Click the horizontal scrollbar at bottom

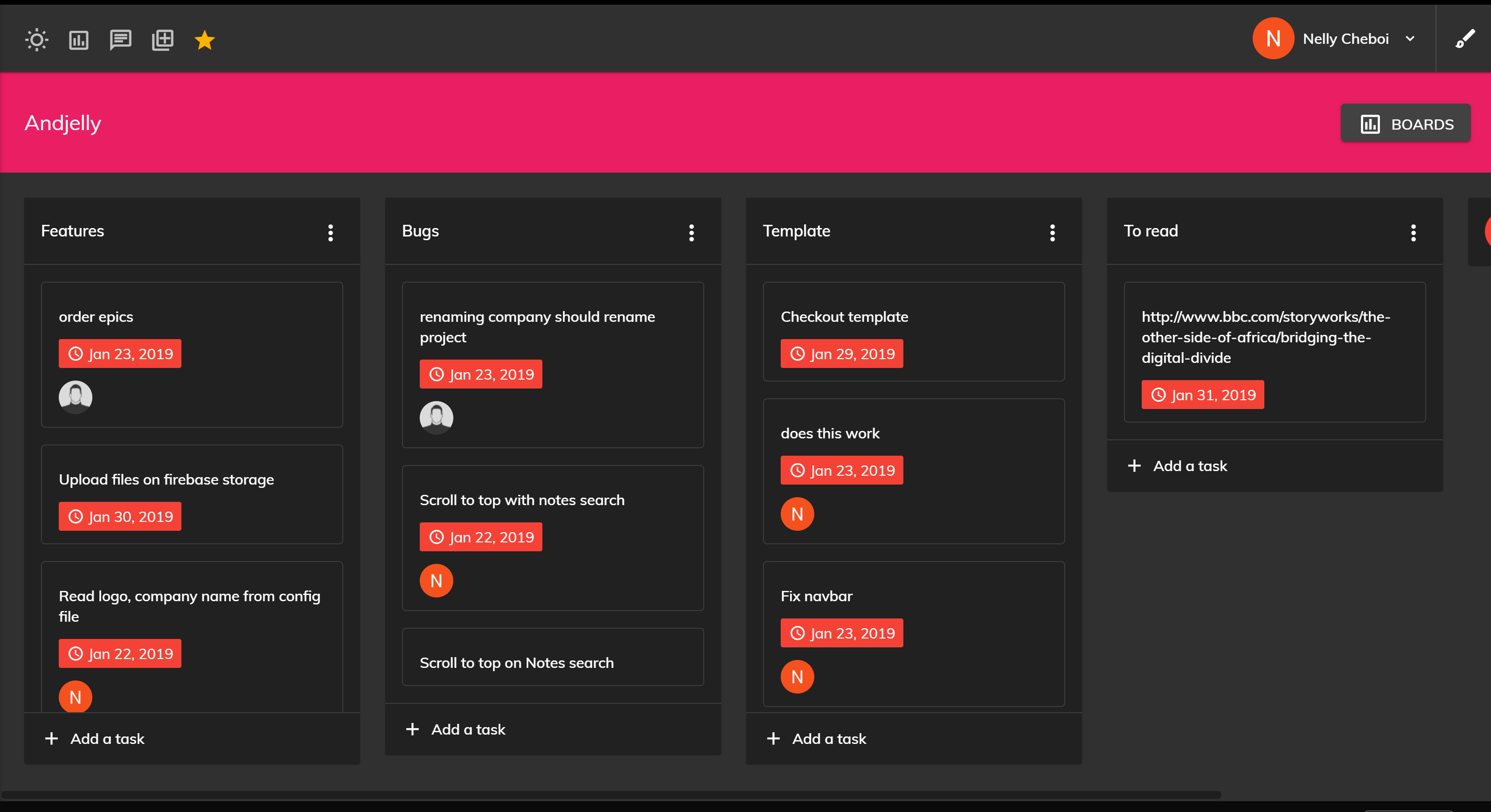coord(610,795)
